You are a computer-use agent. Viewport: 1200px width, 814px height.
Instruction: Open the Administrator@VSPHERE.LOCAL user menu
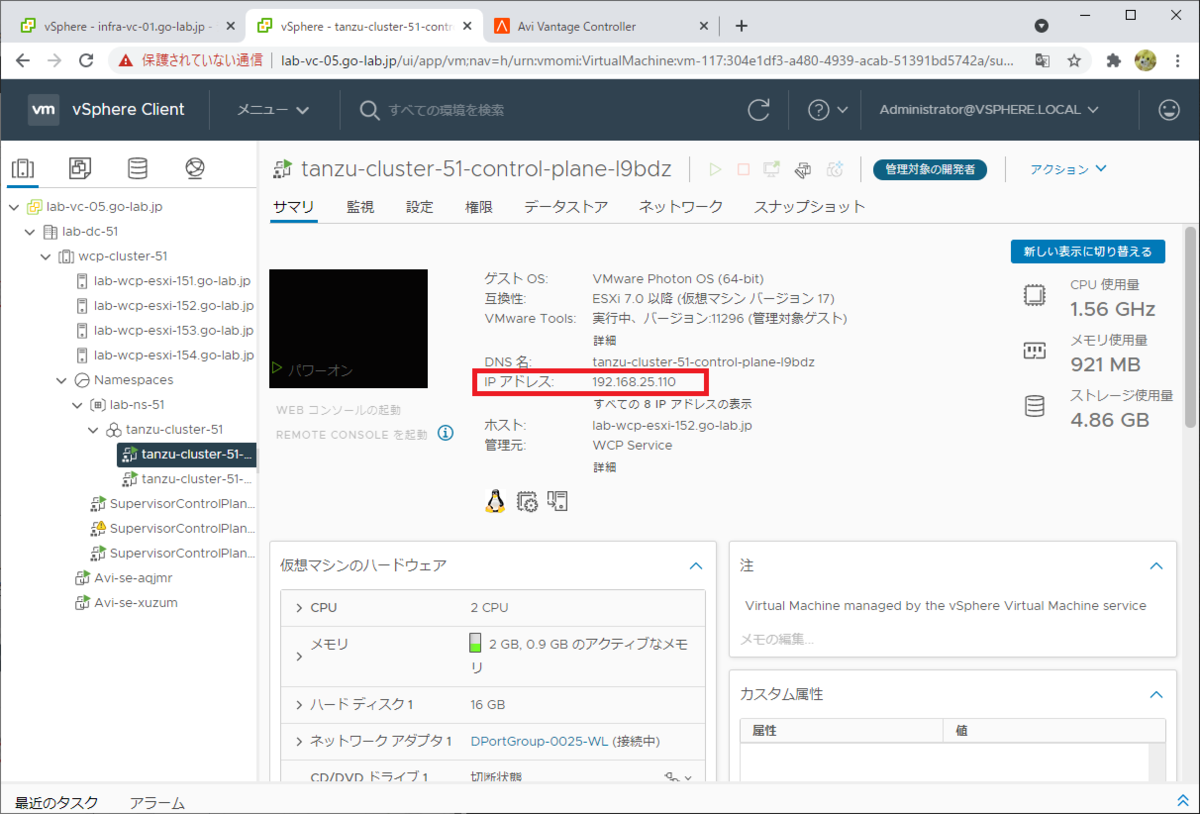[x=989, y=110]
